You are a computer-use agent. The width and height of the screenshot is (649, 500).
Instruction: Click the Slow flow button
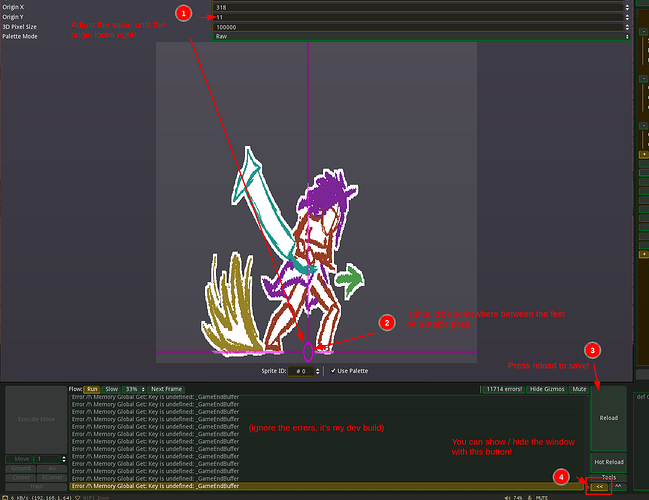(111, 389)
